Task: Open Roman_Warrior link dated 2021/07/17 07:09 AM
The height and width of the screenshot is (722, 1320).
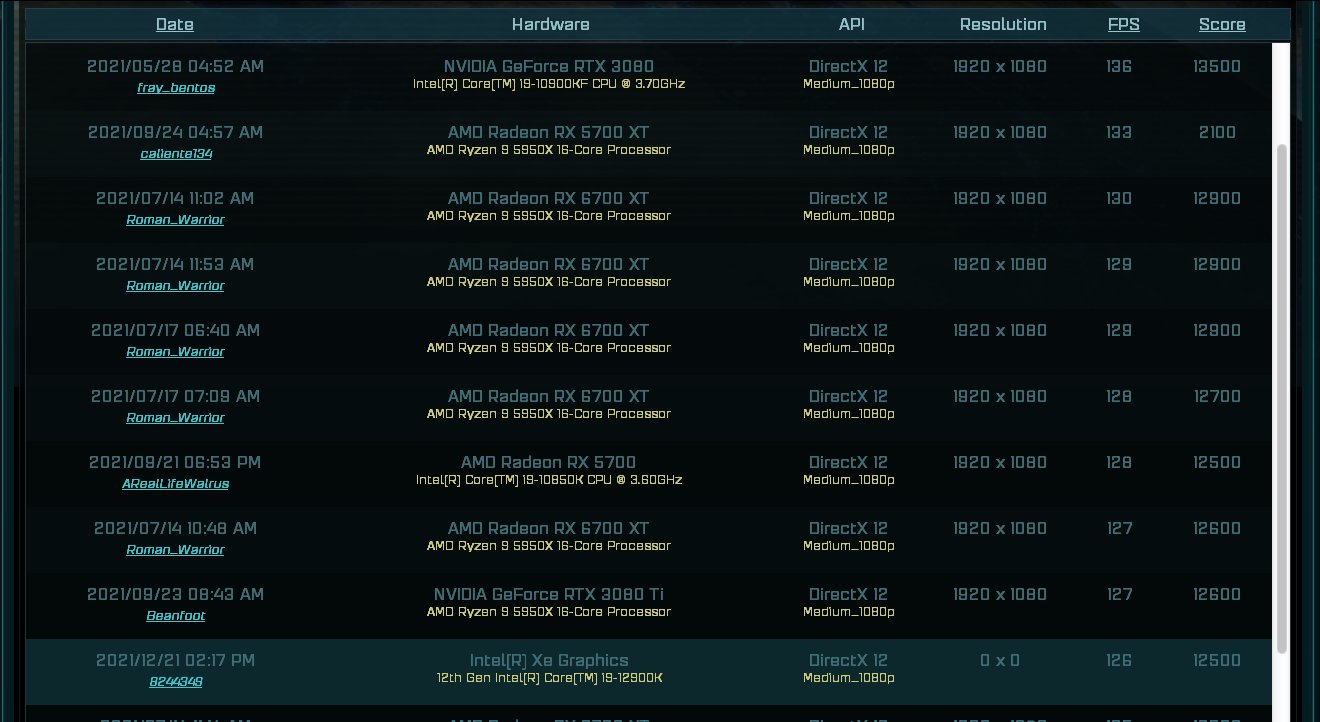Action: coord(175,417)
